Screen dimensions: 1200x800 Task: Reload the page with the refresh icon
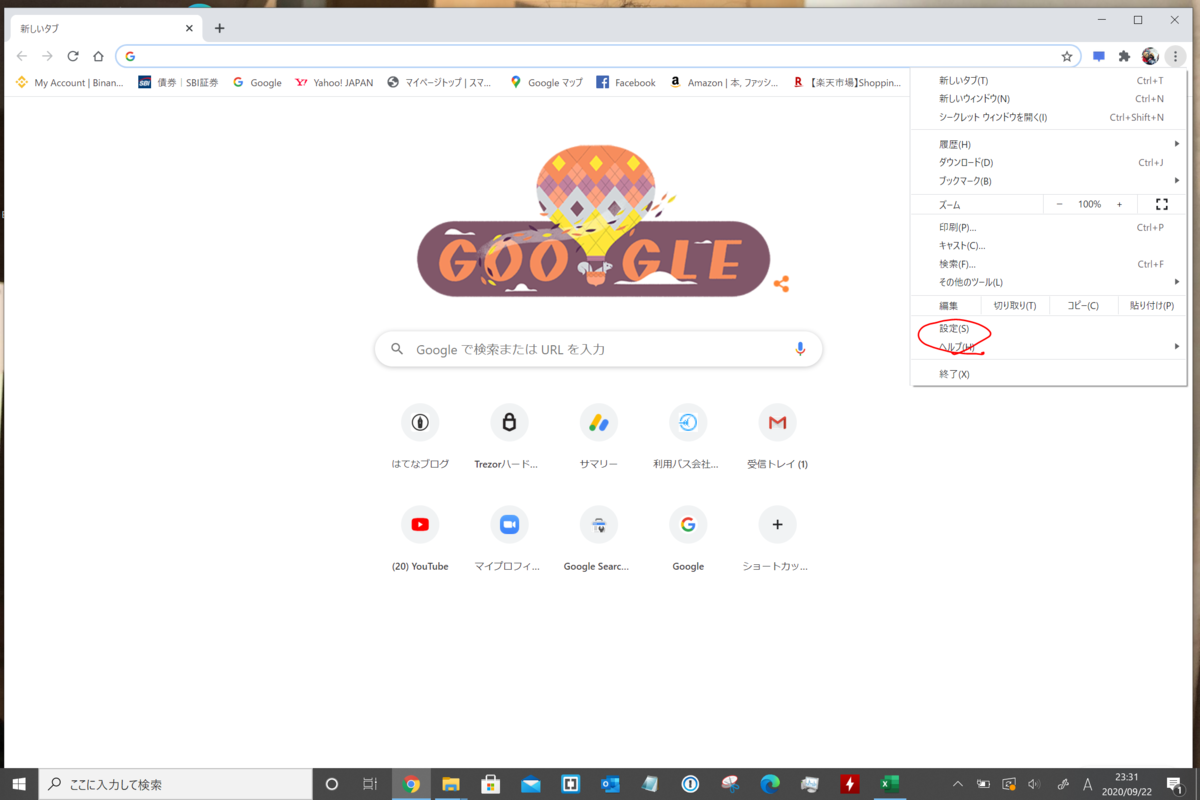[x=73, y=56]
